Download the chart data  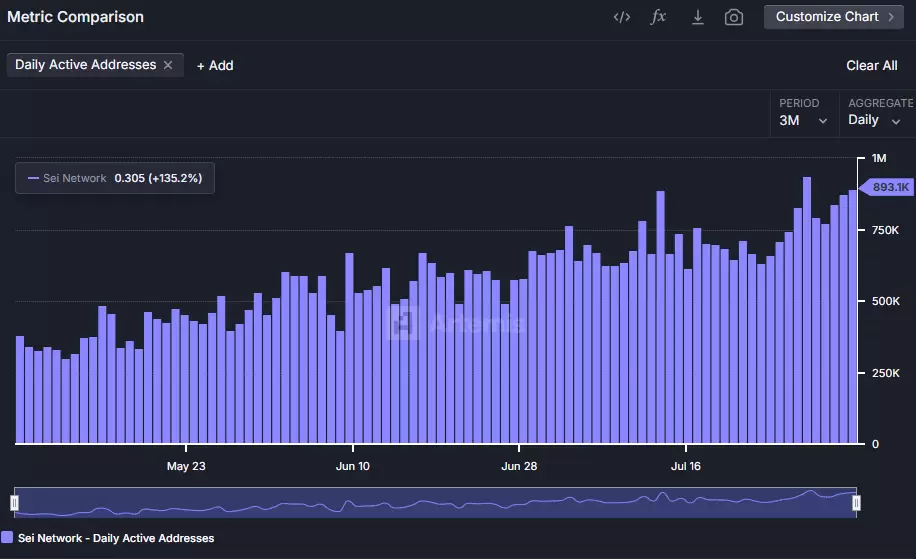(x=698, y=17)
